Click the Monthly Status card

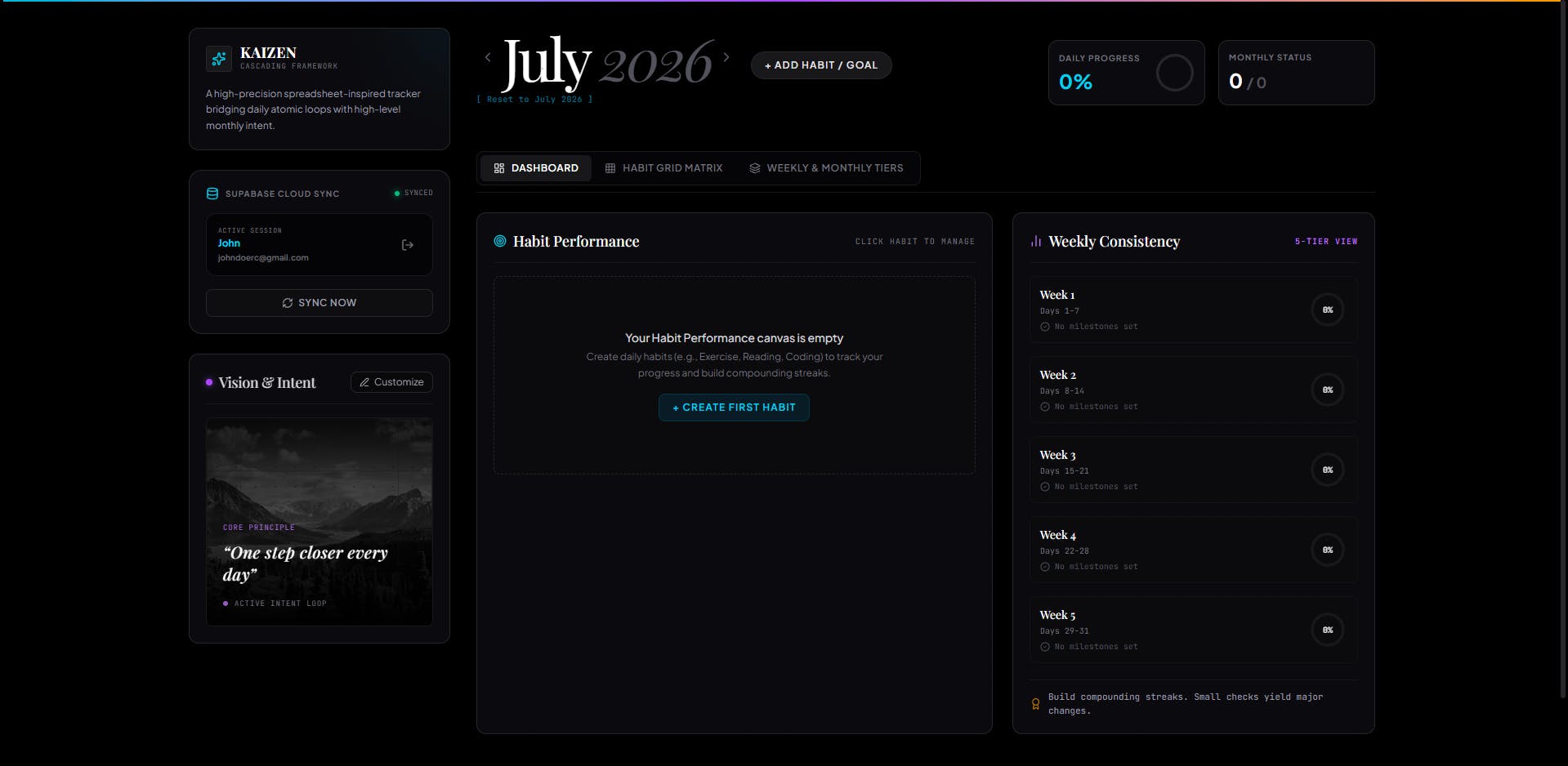click(x=1296, y=73)
